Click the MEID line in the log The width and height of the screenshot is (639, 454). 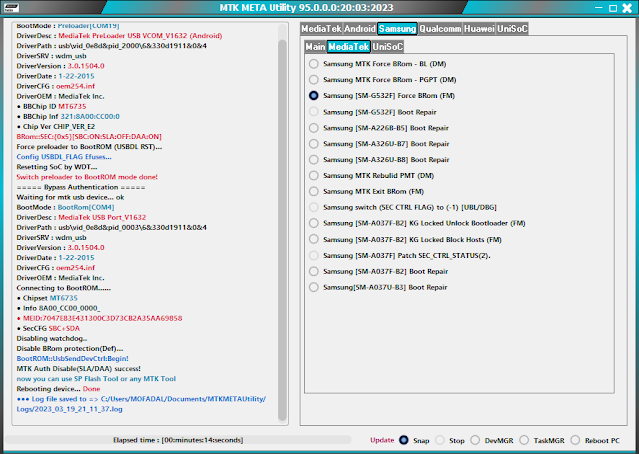point(99,318)
